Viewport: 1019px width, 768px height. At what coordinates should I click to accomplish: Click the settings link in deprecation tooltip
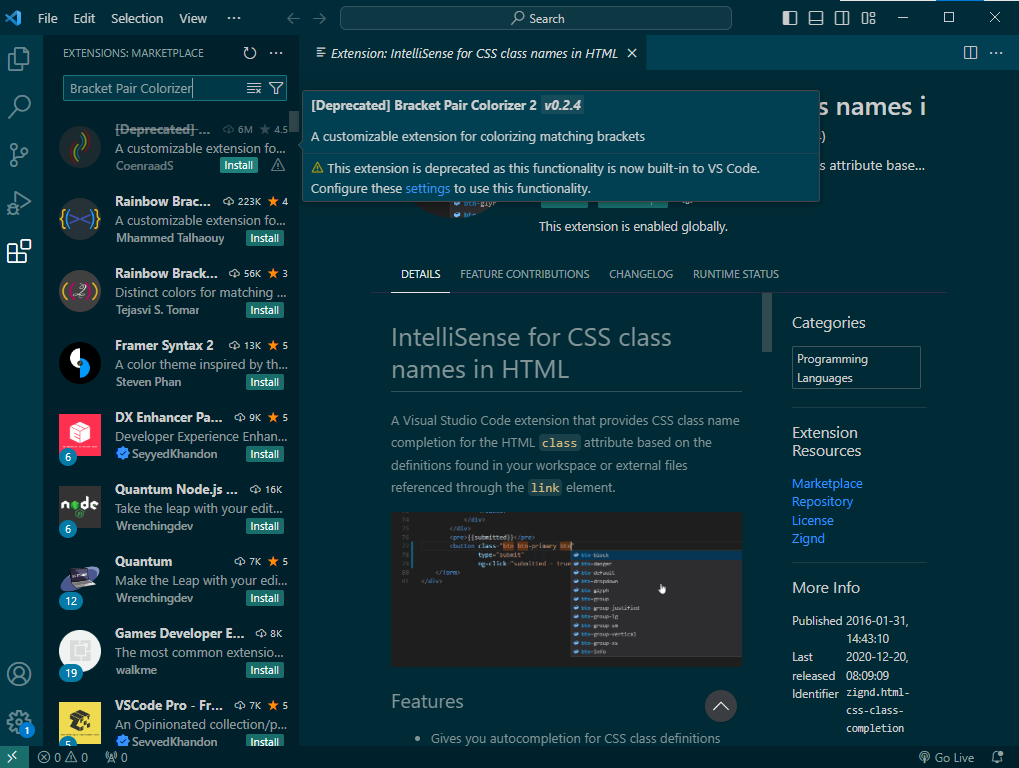(x=427, y=188)
